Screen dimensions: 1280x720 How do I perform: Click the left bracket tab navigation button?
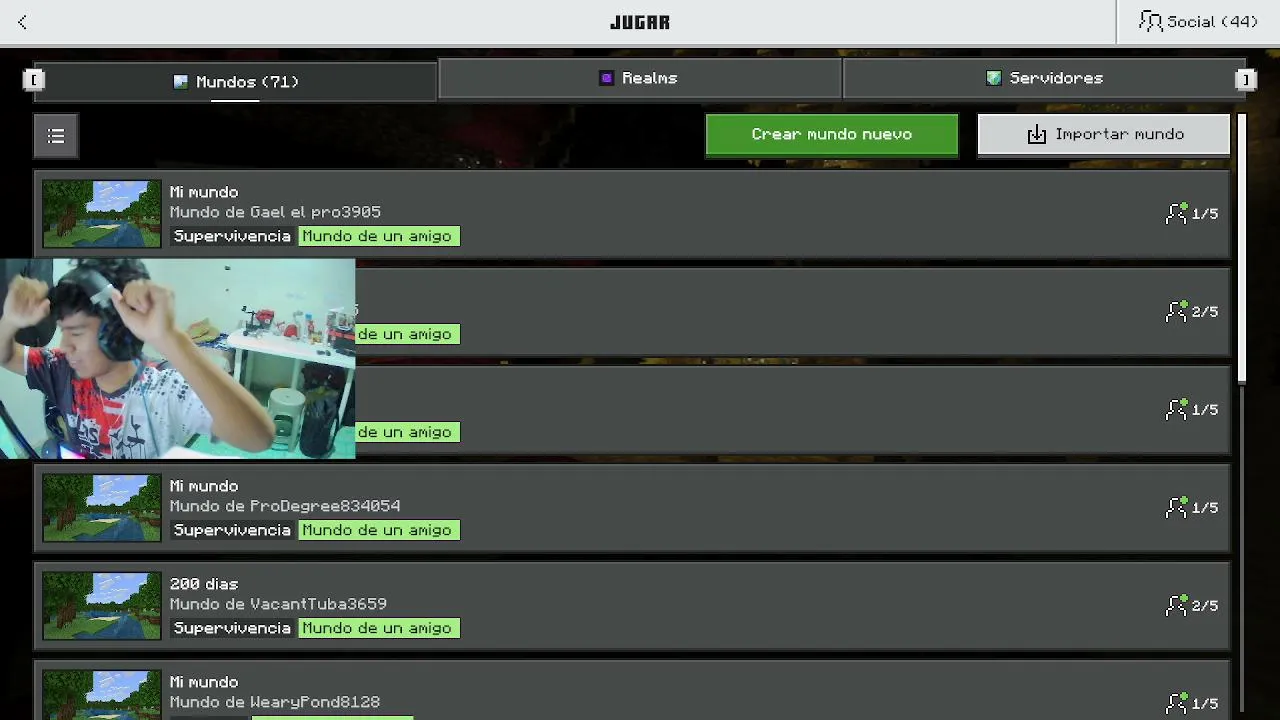pyautogui.click(x=33, y=79)
